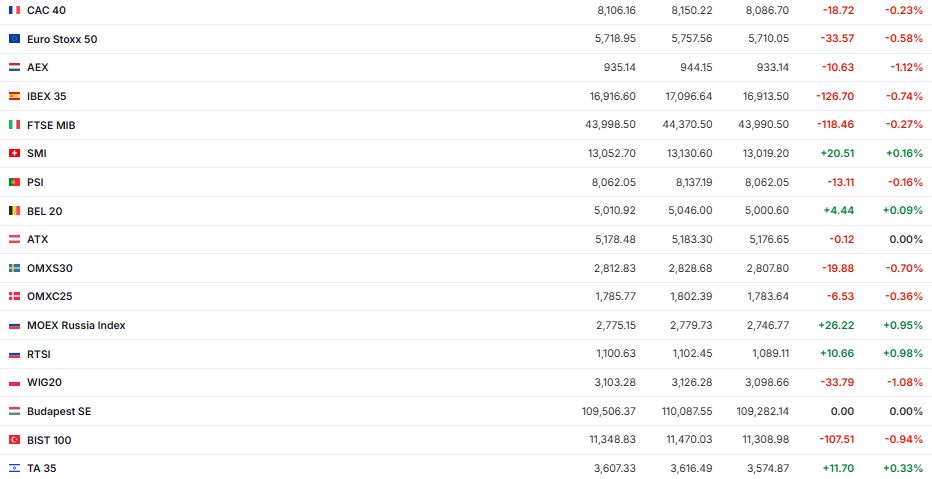Click the RTSI +0.98% change value

click(904, 354)
